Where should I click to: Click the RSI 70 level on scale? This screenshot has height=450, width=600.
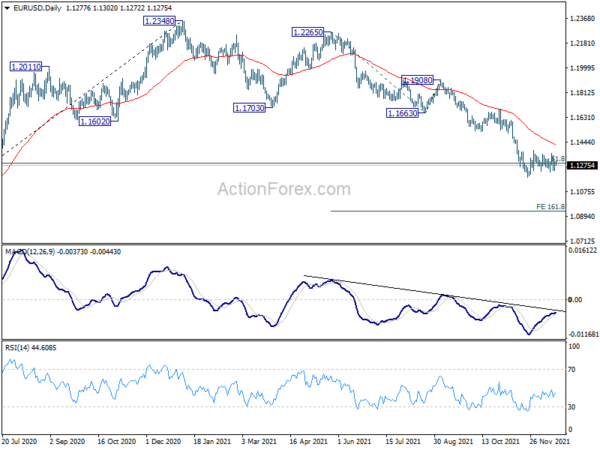pos(572,370)
